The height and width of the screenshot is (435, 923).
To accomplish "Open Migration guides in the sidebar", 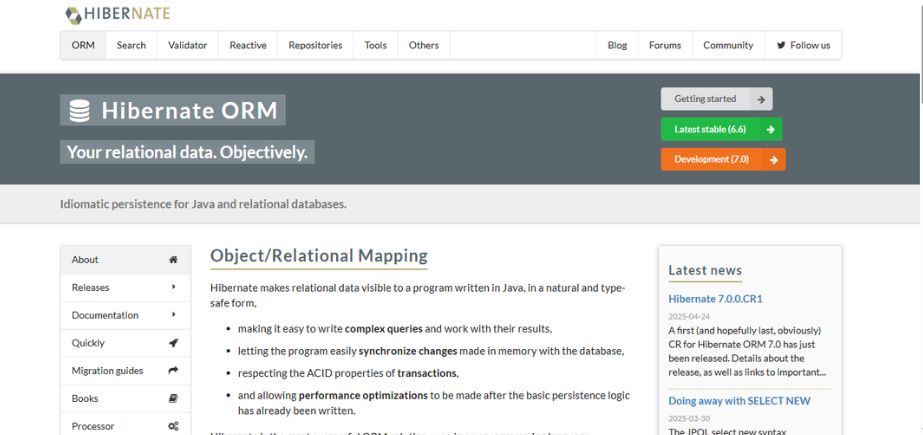I will (125, 371).
